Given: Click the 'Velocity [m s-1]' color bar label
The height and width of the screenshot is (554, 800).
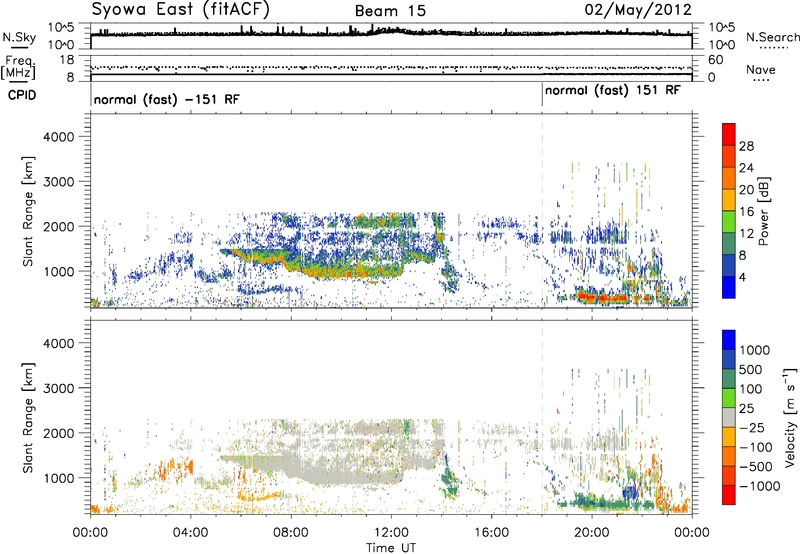Looking at the screenshot, I should (x=790, y=417).
